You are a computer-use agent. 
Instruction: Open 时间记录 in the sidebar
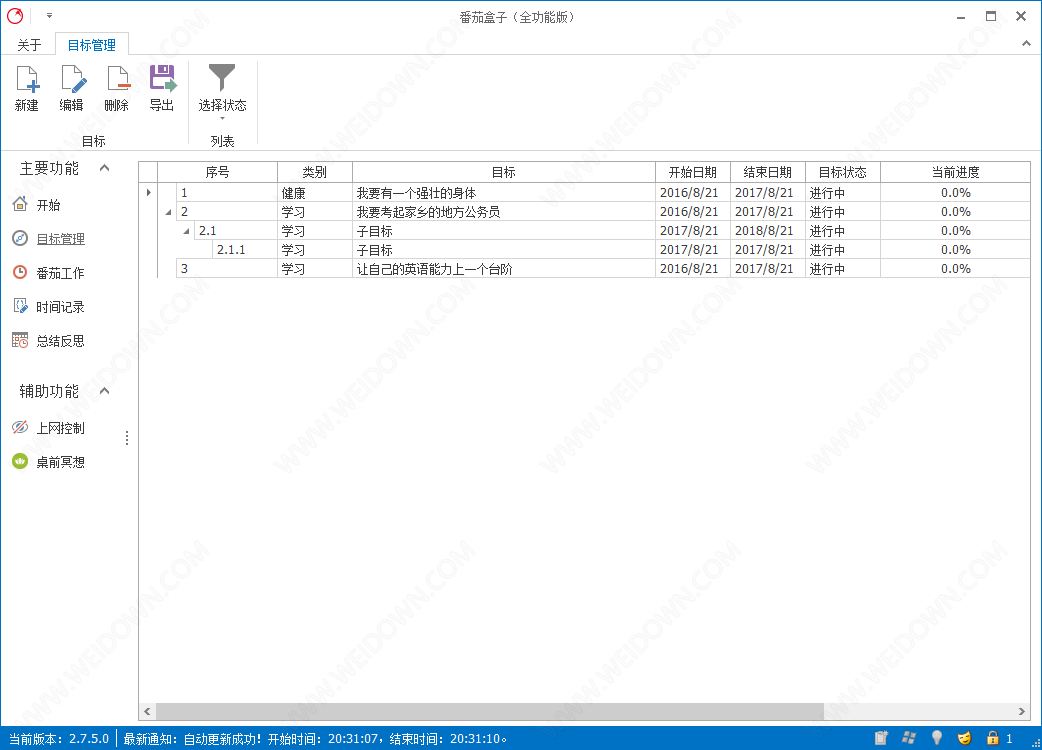[x=49, y=307]
